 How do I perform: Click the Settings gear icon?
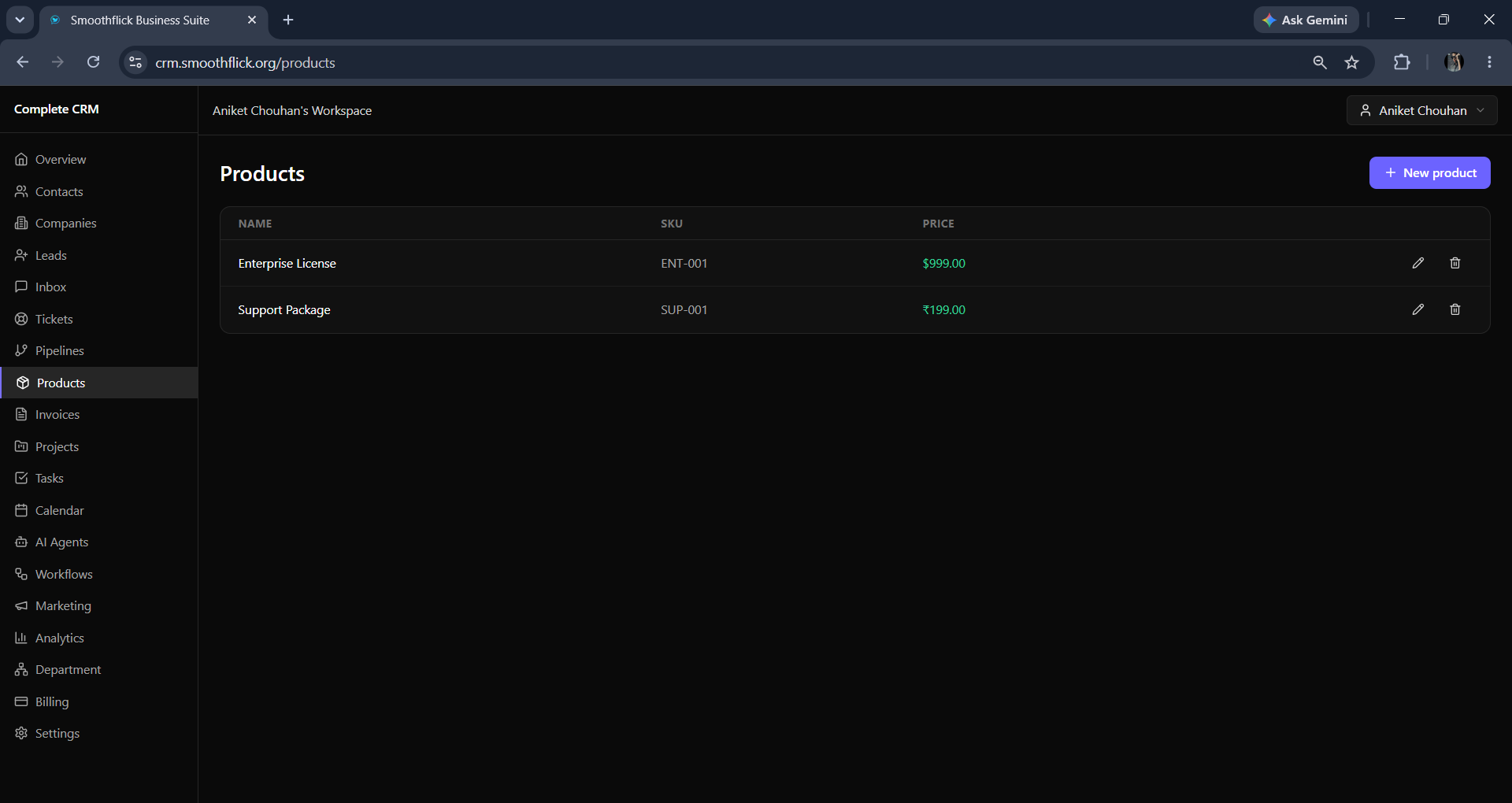(21, 733)
